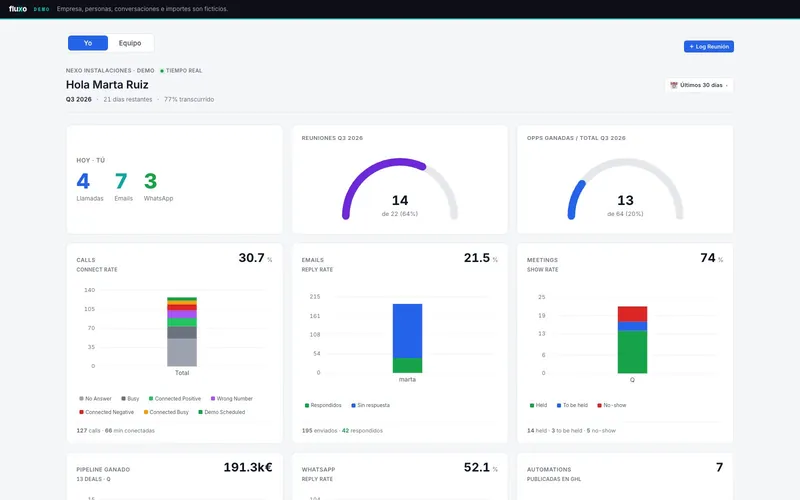
Task: Click the MEETINGS card title
Action: [x=542, y=260]
